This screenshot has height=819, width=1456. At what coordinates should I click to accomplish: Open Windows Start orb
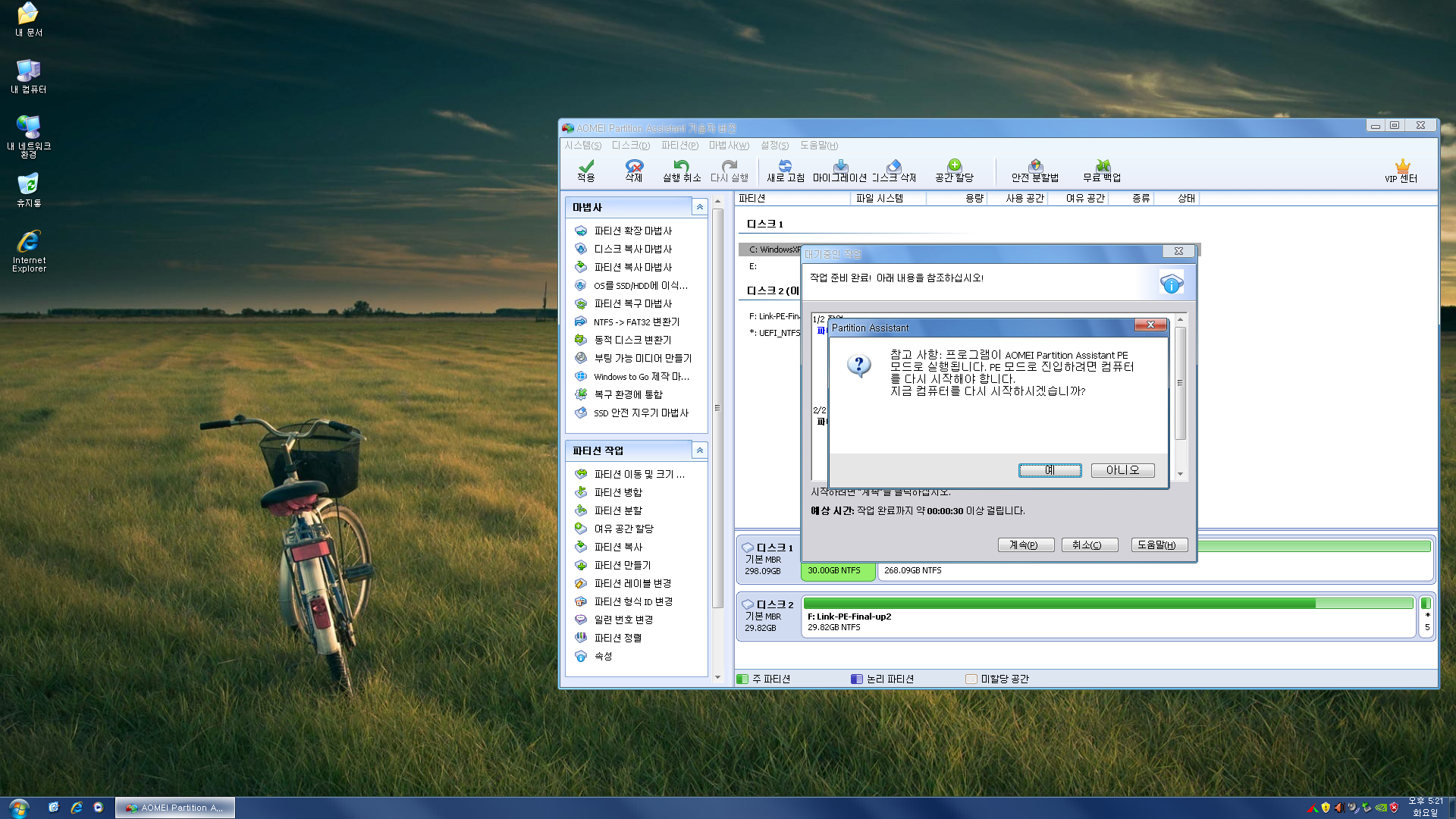18,807
